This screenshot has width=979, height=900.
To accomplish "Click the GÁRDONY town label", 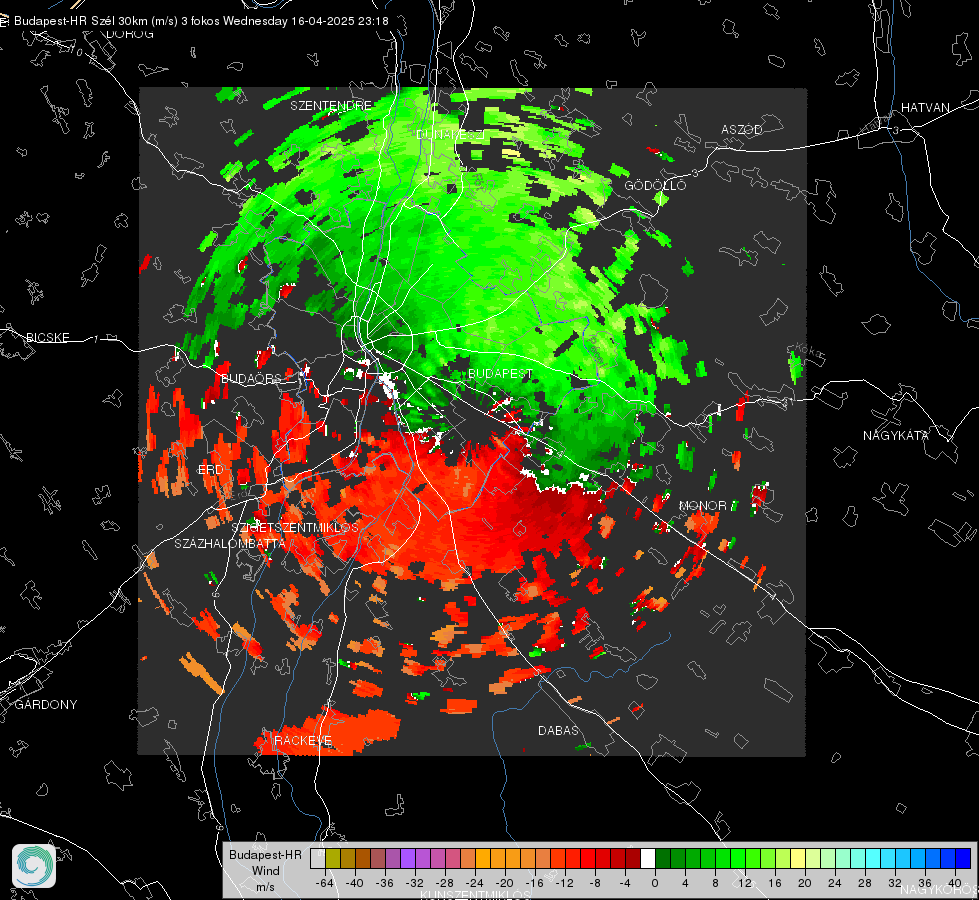I will click(46, 705).
